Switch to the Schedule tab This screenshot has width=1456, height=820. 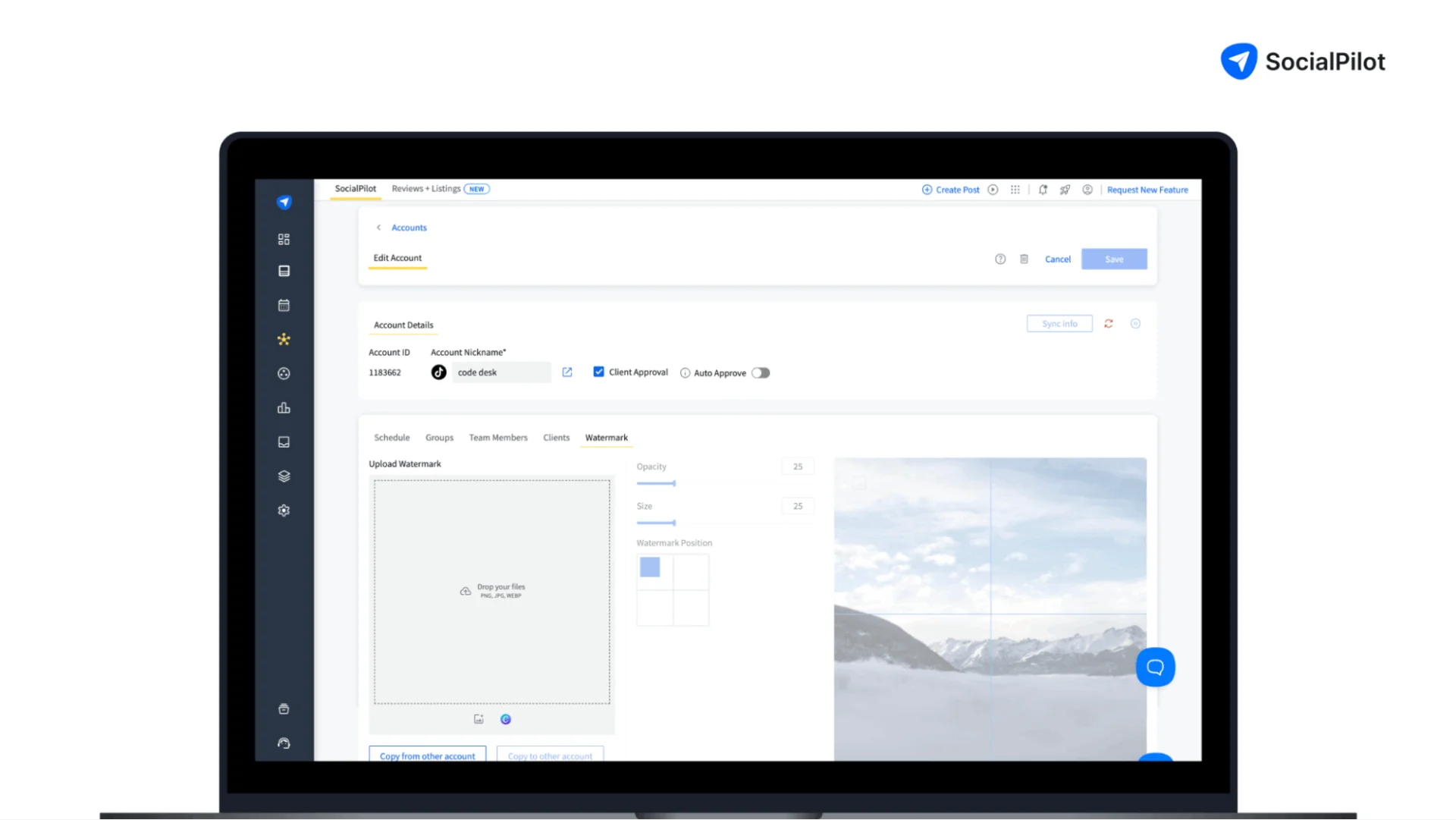point(391,438)
